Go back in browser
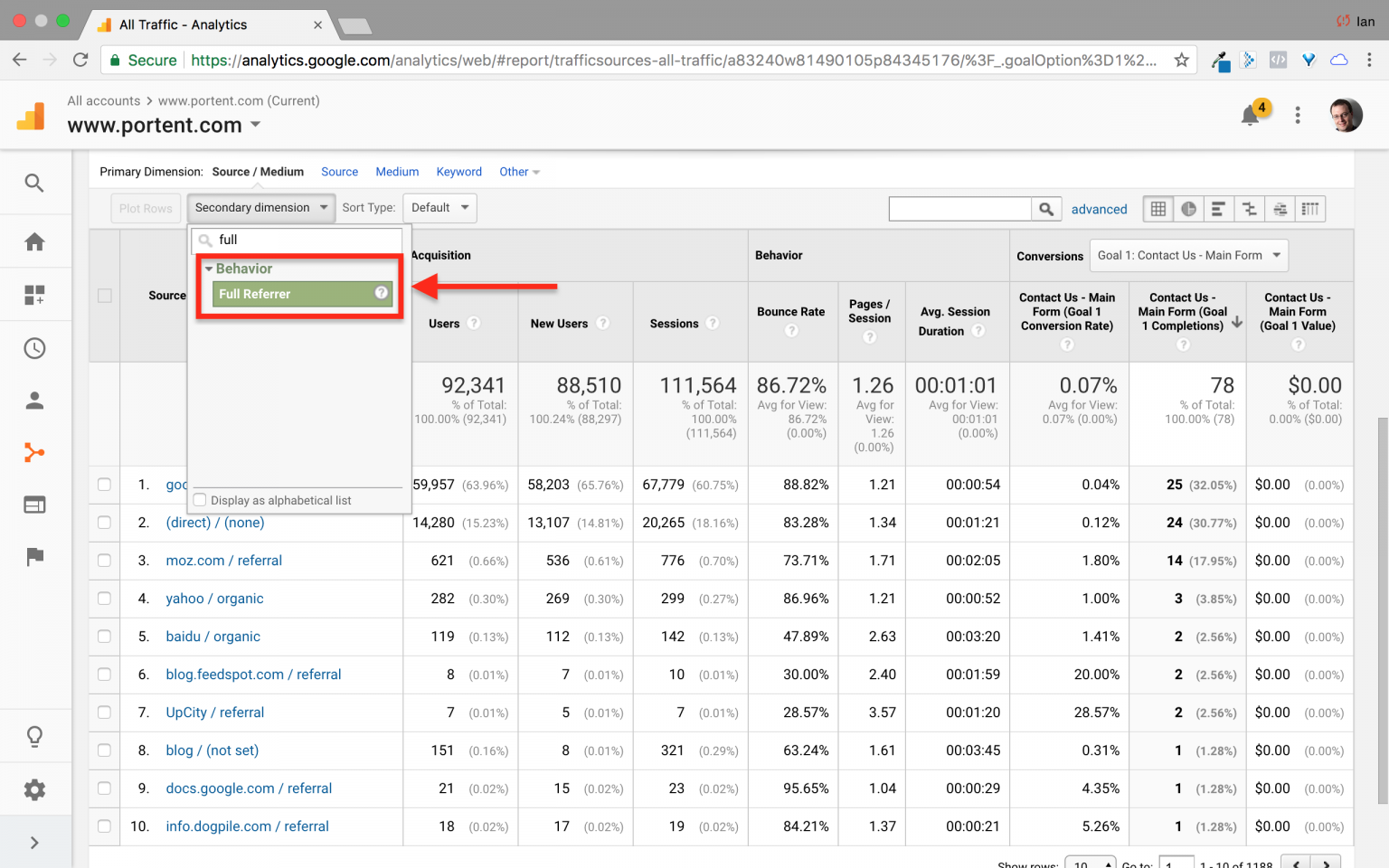This screenshot has height=868, width=1389. [20, 60]
